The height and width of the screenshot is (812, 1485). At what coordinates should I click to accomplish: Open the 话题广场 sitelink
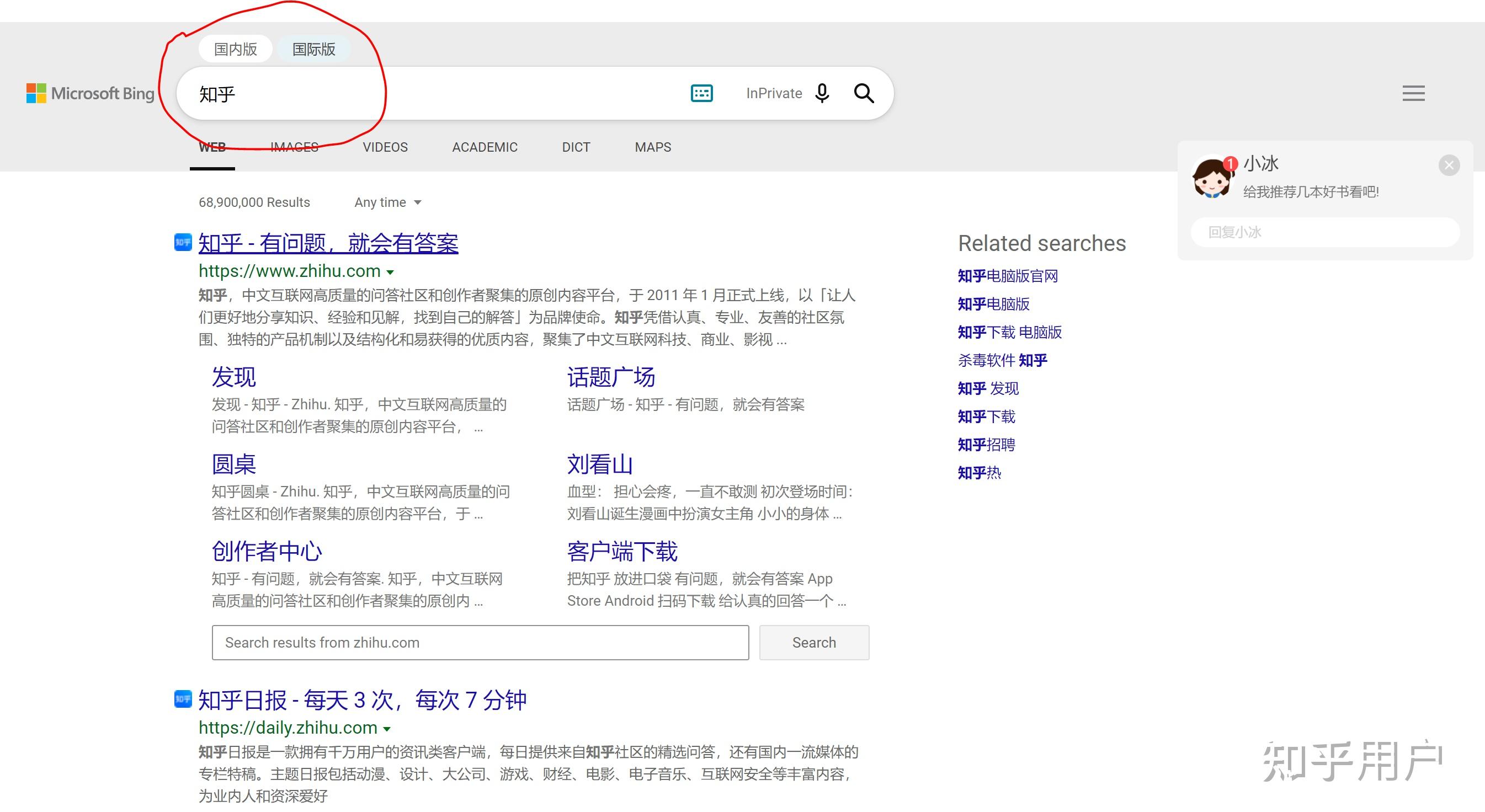[x=611, y=377]
